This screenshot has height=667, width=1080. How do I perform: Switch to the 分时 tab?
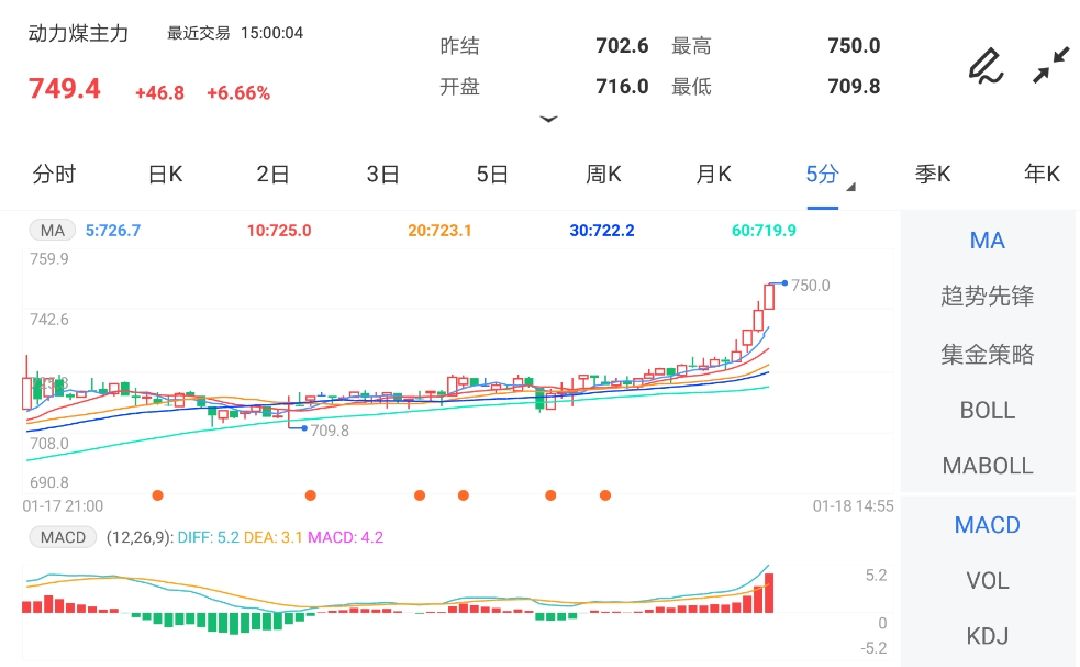coord(54,174)
